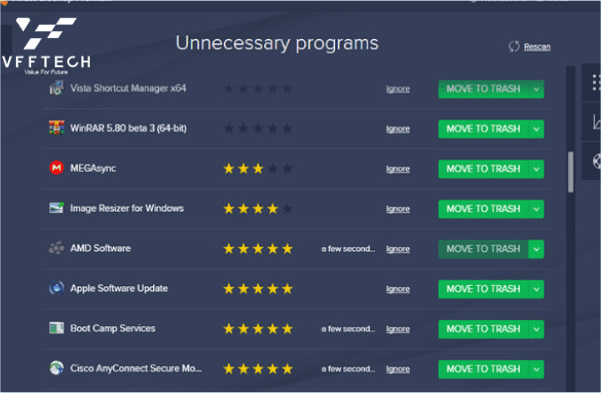
Task: Click the MEGAsync red icon
Action: (56, 168)
